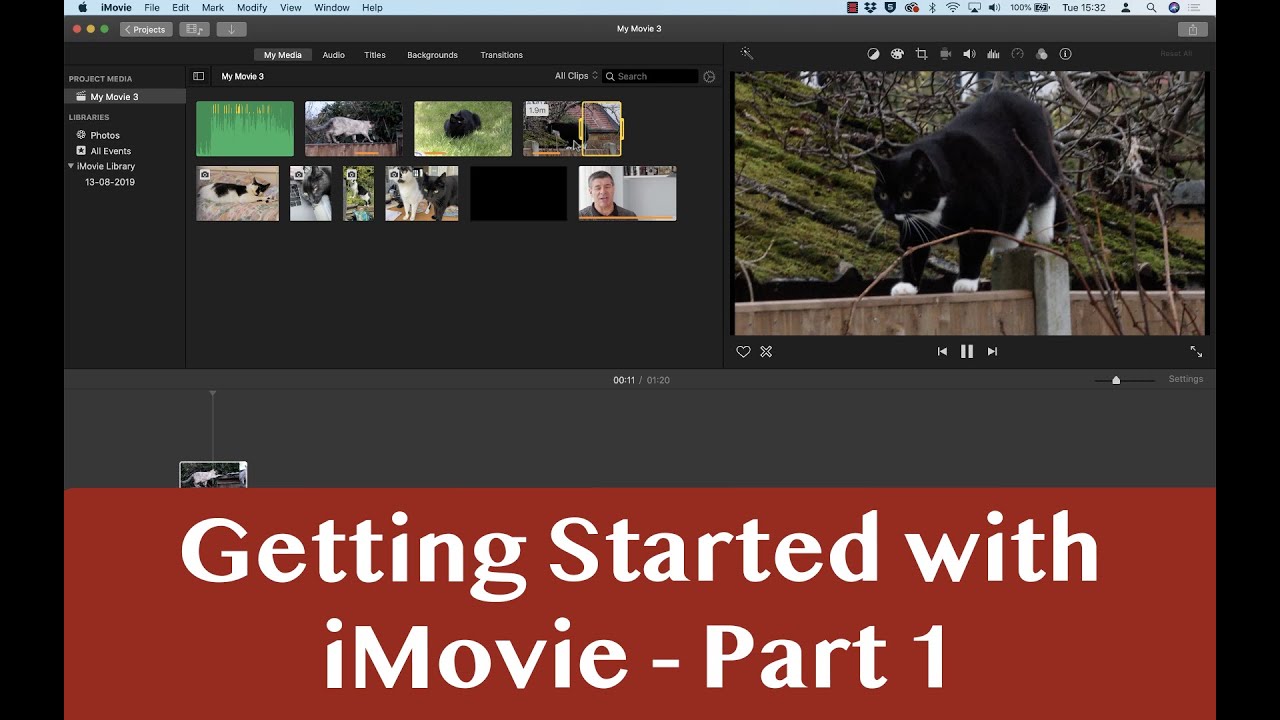The image size is (1280, 720).
Task: Select the green audio waveform clip
Action: pos(245,128)
